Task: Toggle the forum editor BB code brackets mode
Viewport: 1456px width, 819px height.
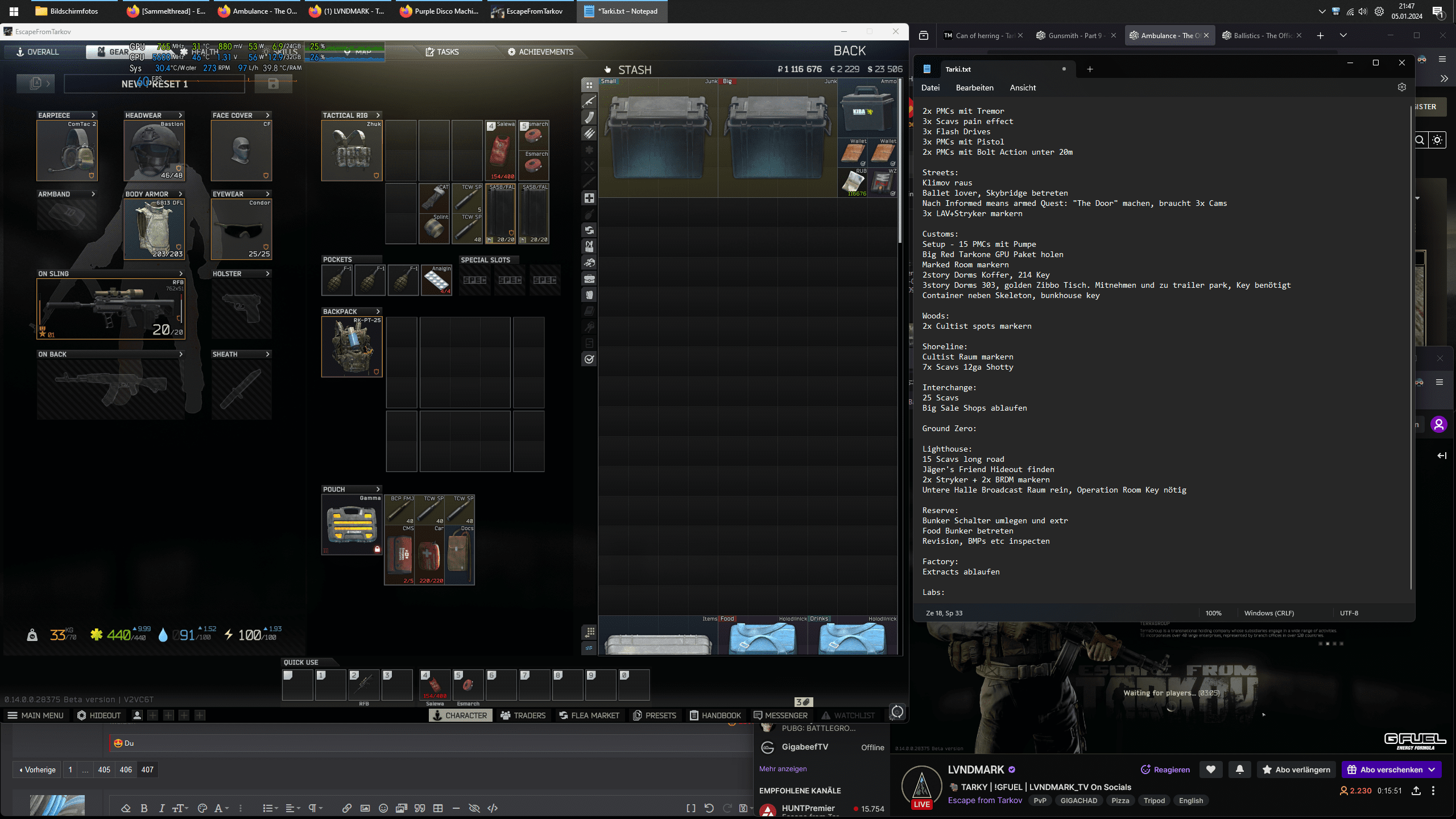Action: 691,808
